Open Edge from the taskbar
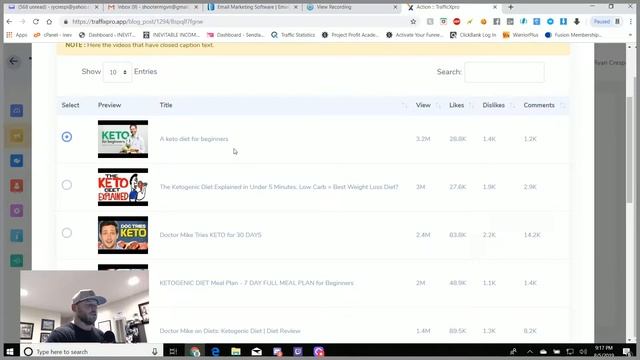 (216, 351)
